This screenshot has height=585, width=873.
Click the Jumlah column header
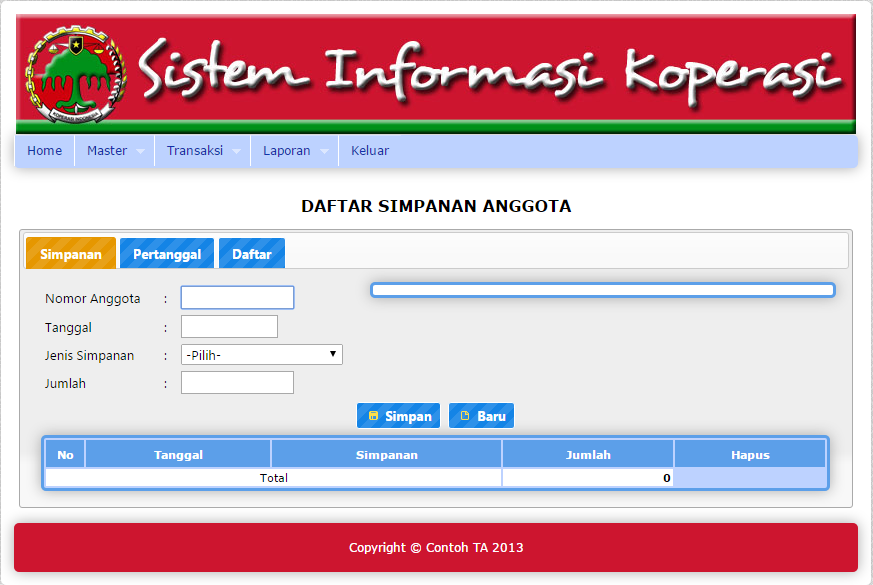pos(588,455)
